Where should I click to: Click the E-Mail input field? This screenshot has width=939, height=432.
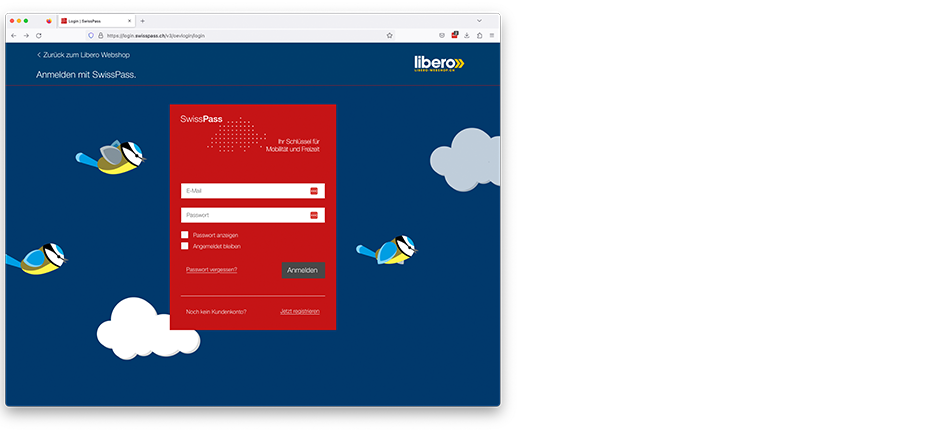tap(253, 191)
